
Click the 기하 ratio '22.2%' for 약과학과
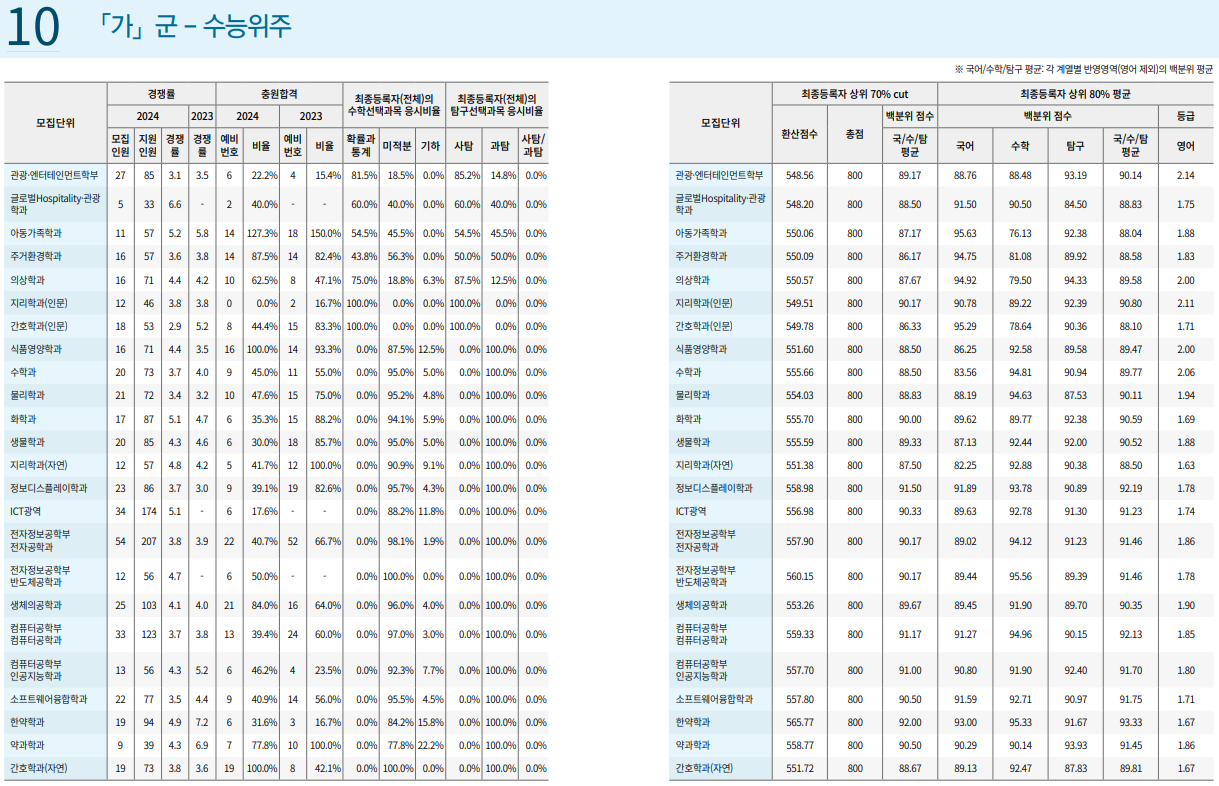(431, 745)
